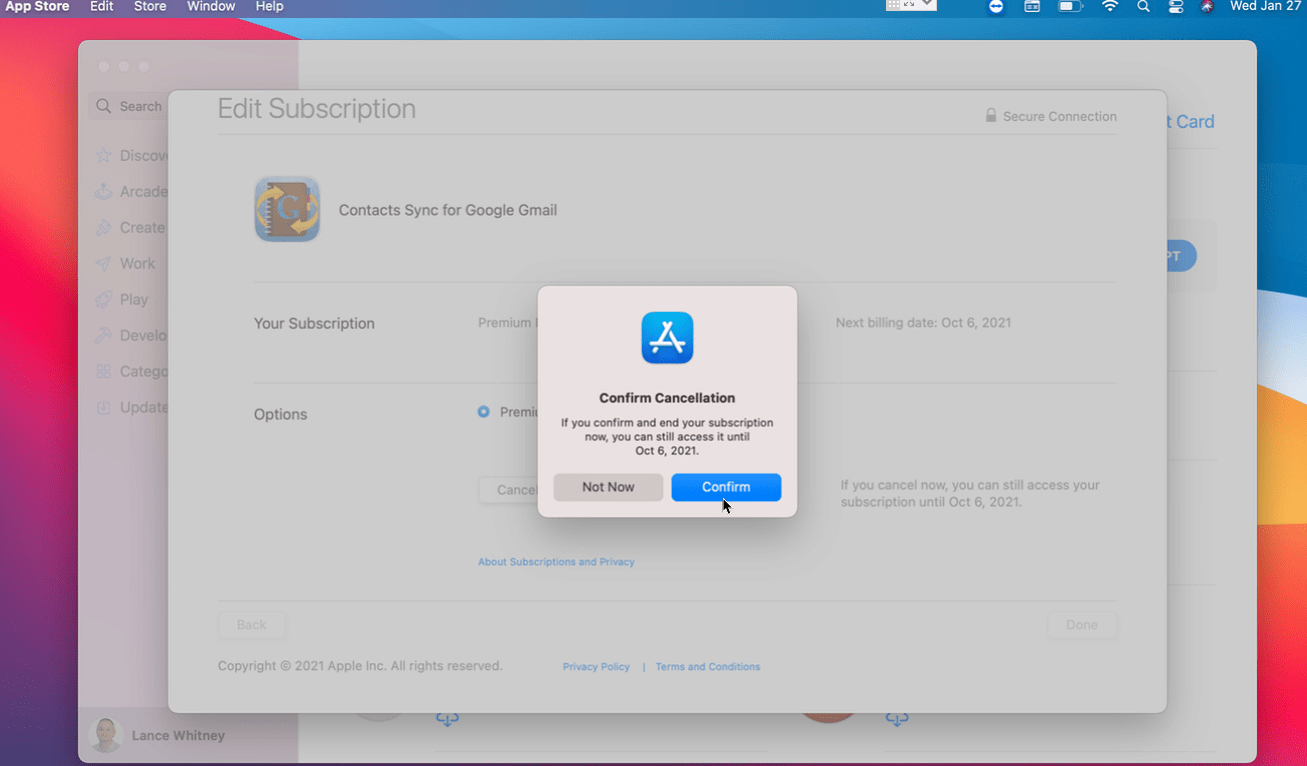Viewport: 1307px width, 766px height.
Task: Click the Next billing date text
Action: click(x=923, y=323)
